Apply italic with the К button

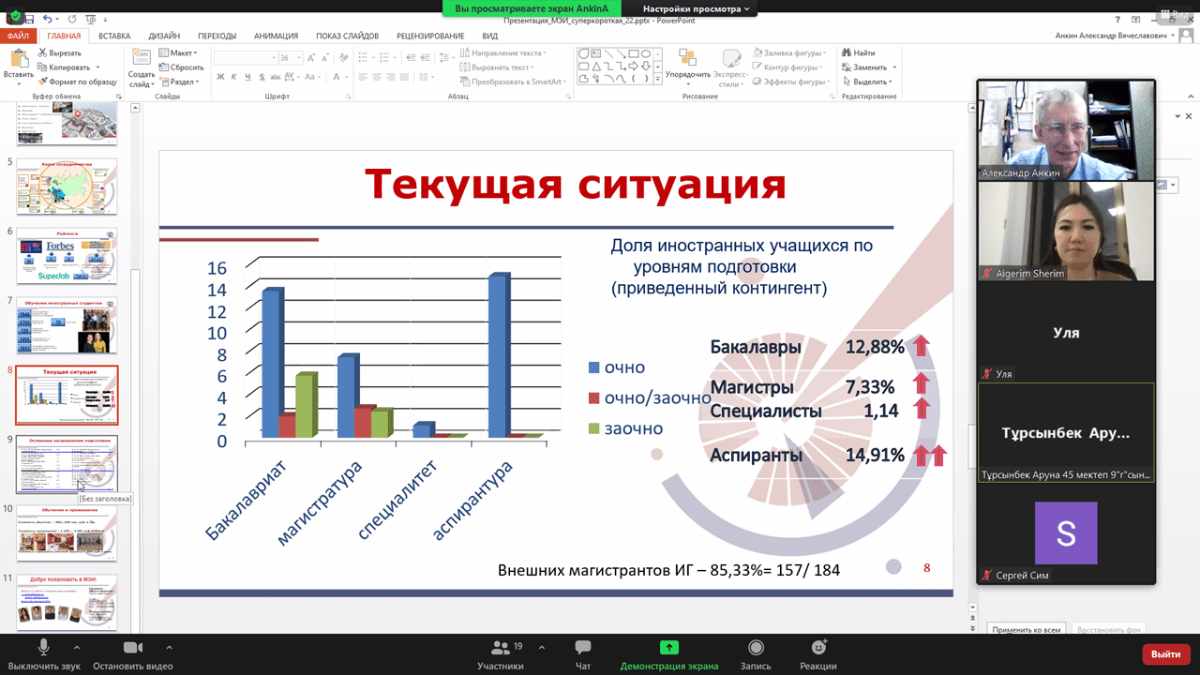(x=232, y=76)
